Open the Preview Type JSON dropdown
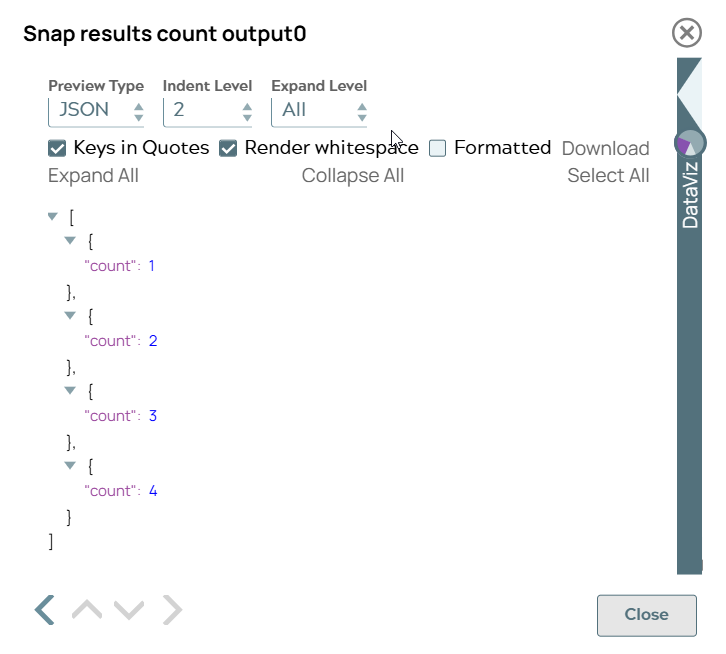 (96, 110)
